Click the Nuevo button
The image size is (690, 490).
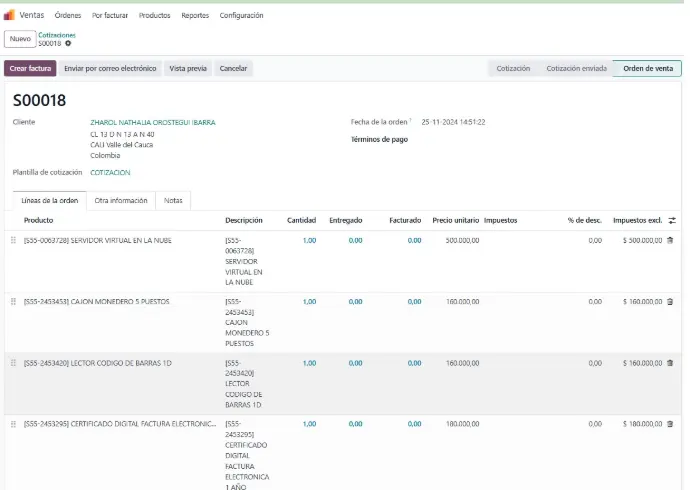(x=20, y=39)
